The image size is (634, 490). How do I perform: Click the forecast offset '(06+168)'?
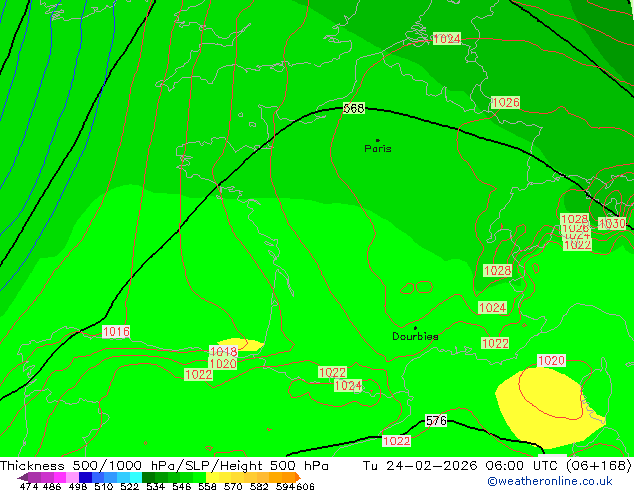pyautogui.click(x=598, y=466)
